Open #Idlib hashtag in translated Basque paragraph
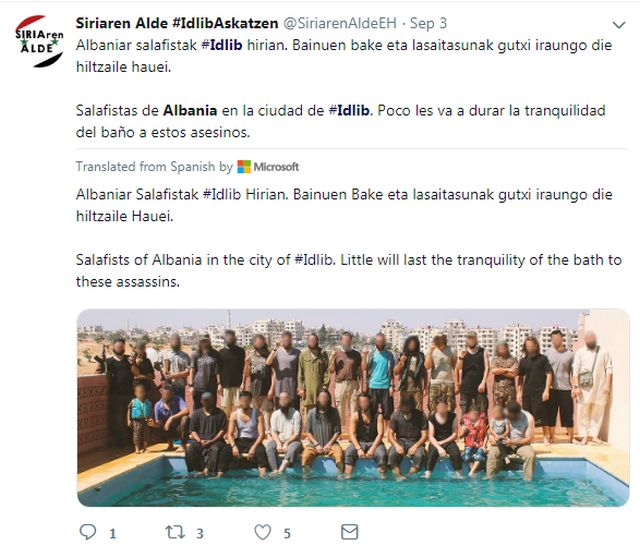This screenshot has height=546, width=640. point(222,194)
